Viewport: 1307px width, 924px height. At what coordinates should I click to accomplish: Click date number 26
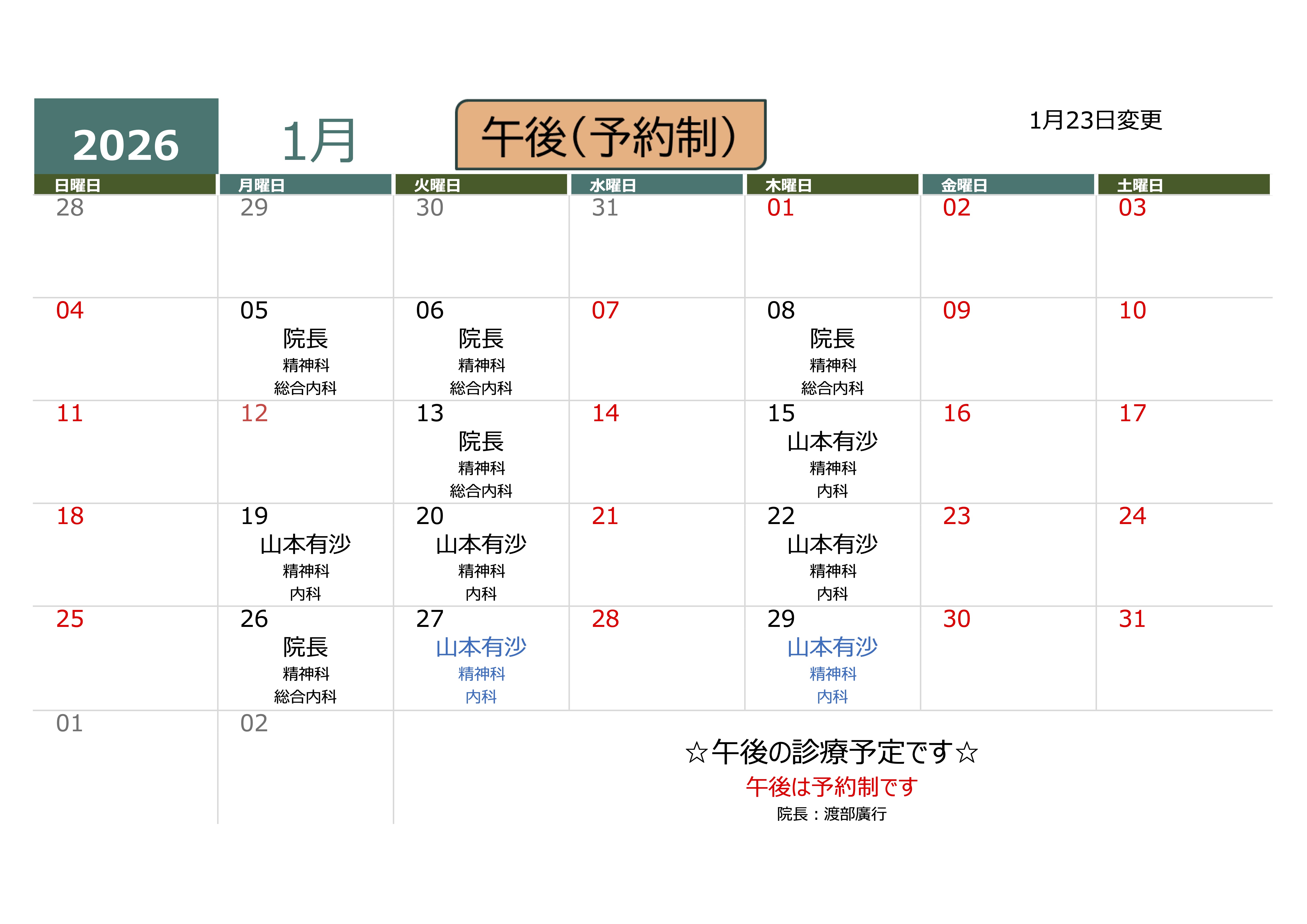click(254, 619)
